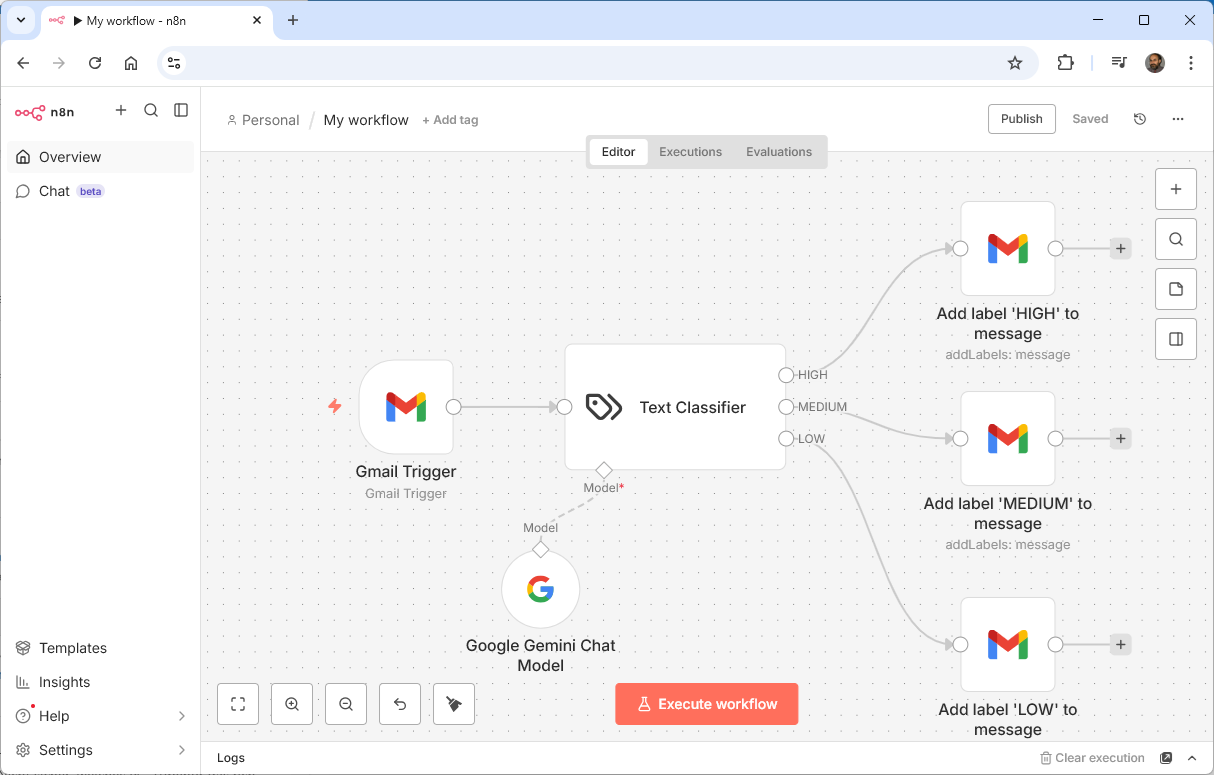Expand the Help submenu

[181, 716]
